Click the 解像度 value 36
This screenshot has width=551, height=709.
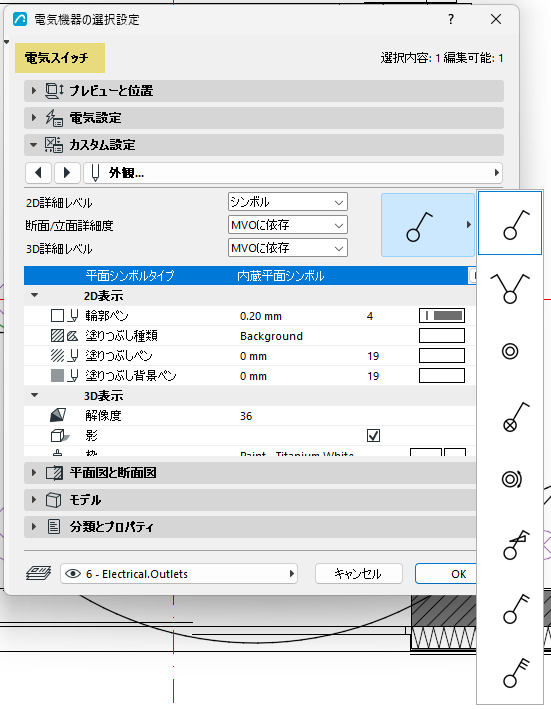pos(246,416)
